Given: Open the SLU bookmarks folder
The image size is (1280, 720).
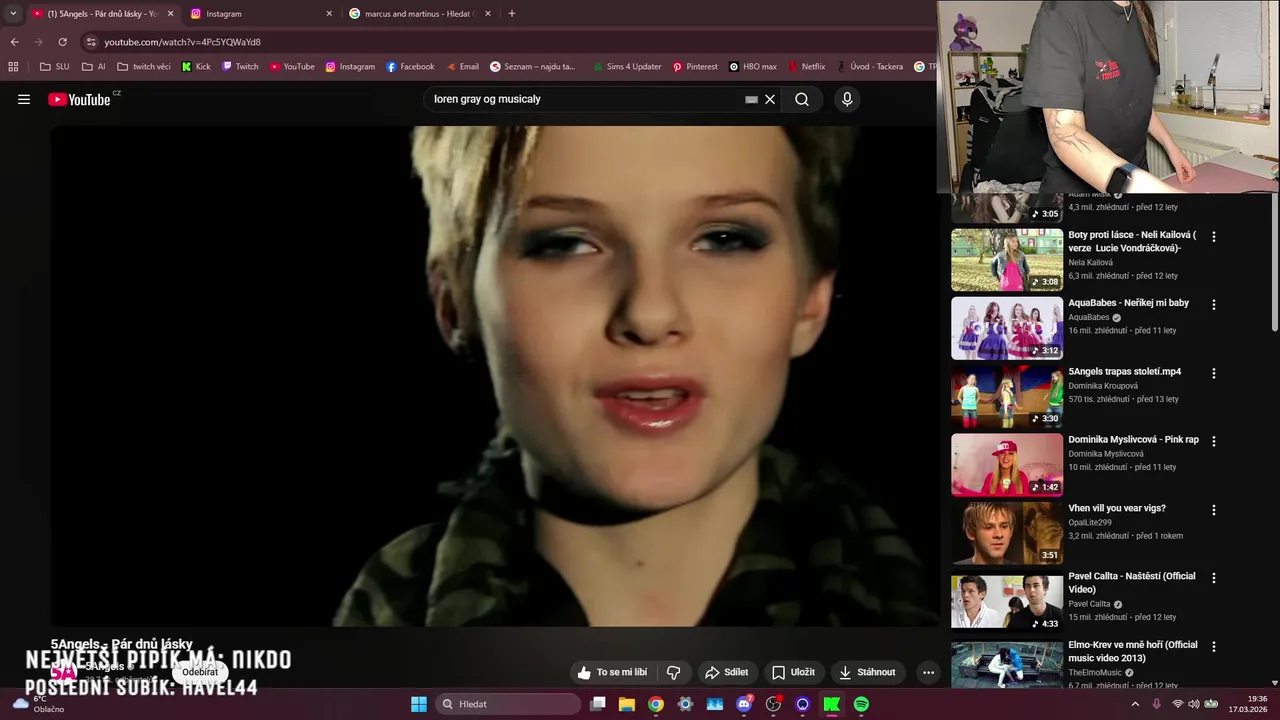Looking at the screenshot, I should pos(54,67).
